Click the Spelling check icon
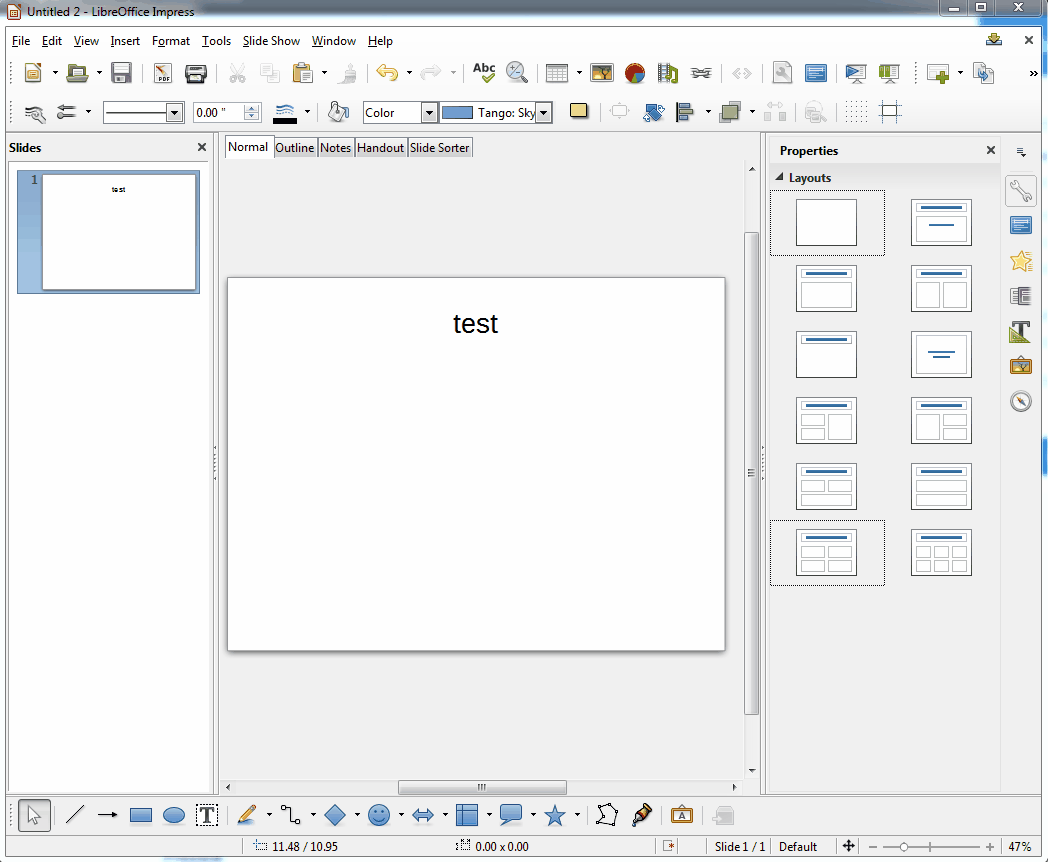 [x=484, y=73]
